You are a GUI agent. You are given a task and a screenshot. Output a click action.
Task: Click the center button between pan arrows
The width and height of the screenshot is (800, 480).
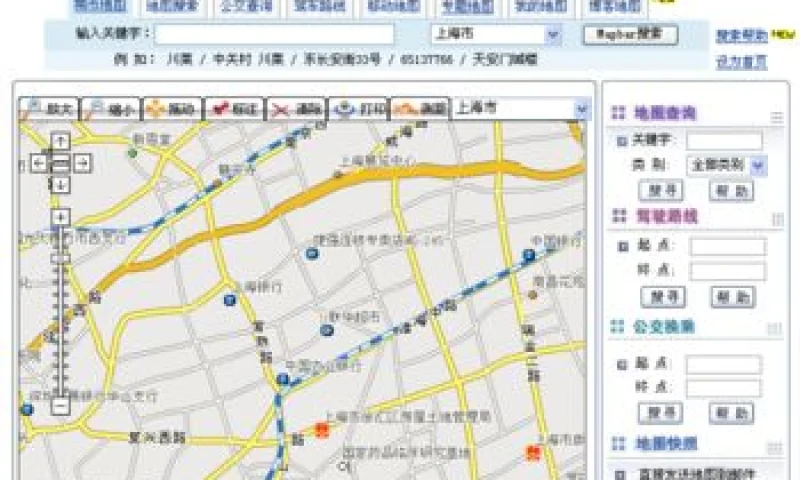[61, 163]
